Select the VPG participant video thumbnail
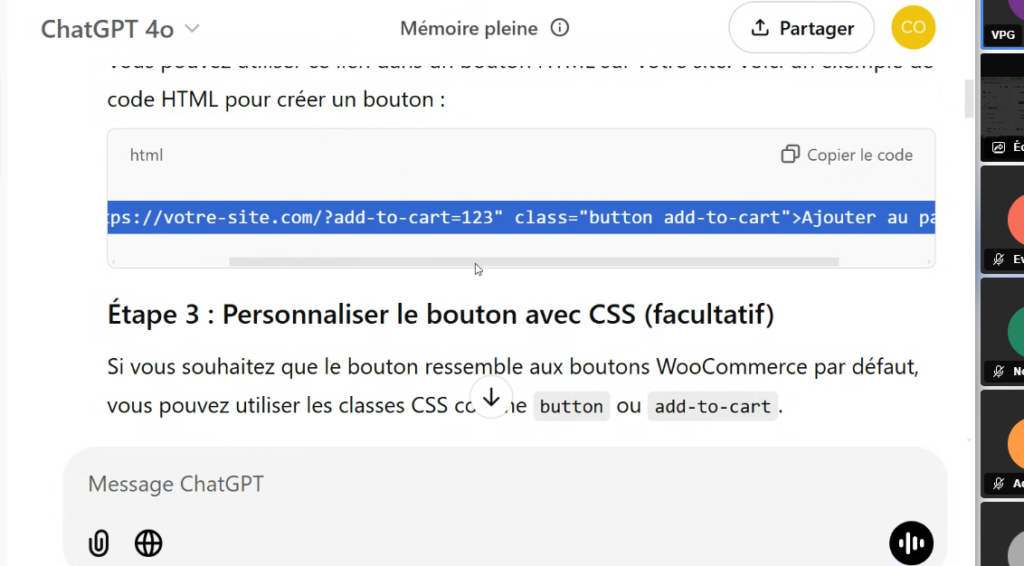 coord(1003,22)
